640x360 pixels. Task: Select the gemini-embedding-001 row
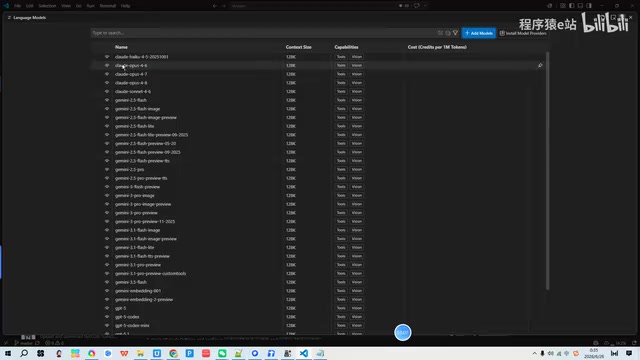pyautogui.click(x=318, y=291)
